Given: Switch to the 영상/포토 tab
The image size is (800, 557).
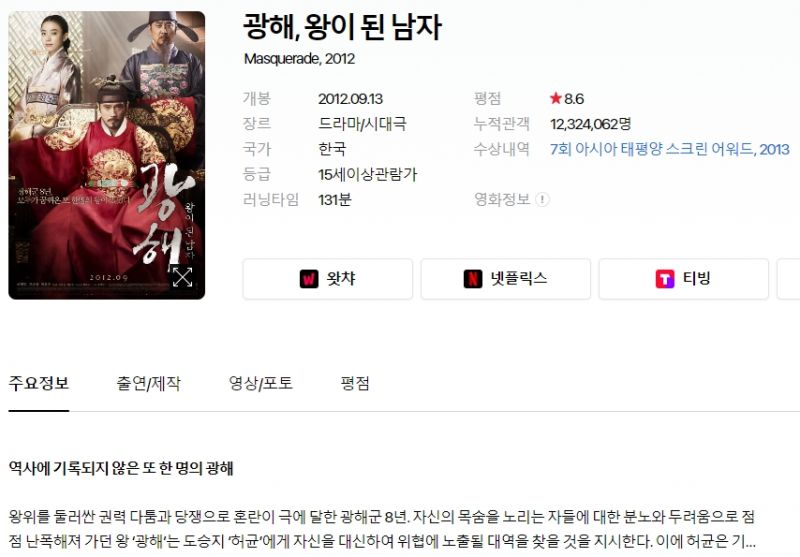Looking at the screenshot, I should click(x=261, y=383).
